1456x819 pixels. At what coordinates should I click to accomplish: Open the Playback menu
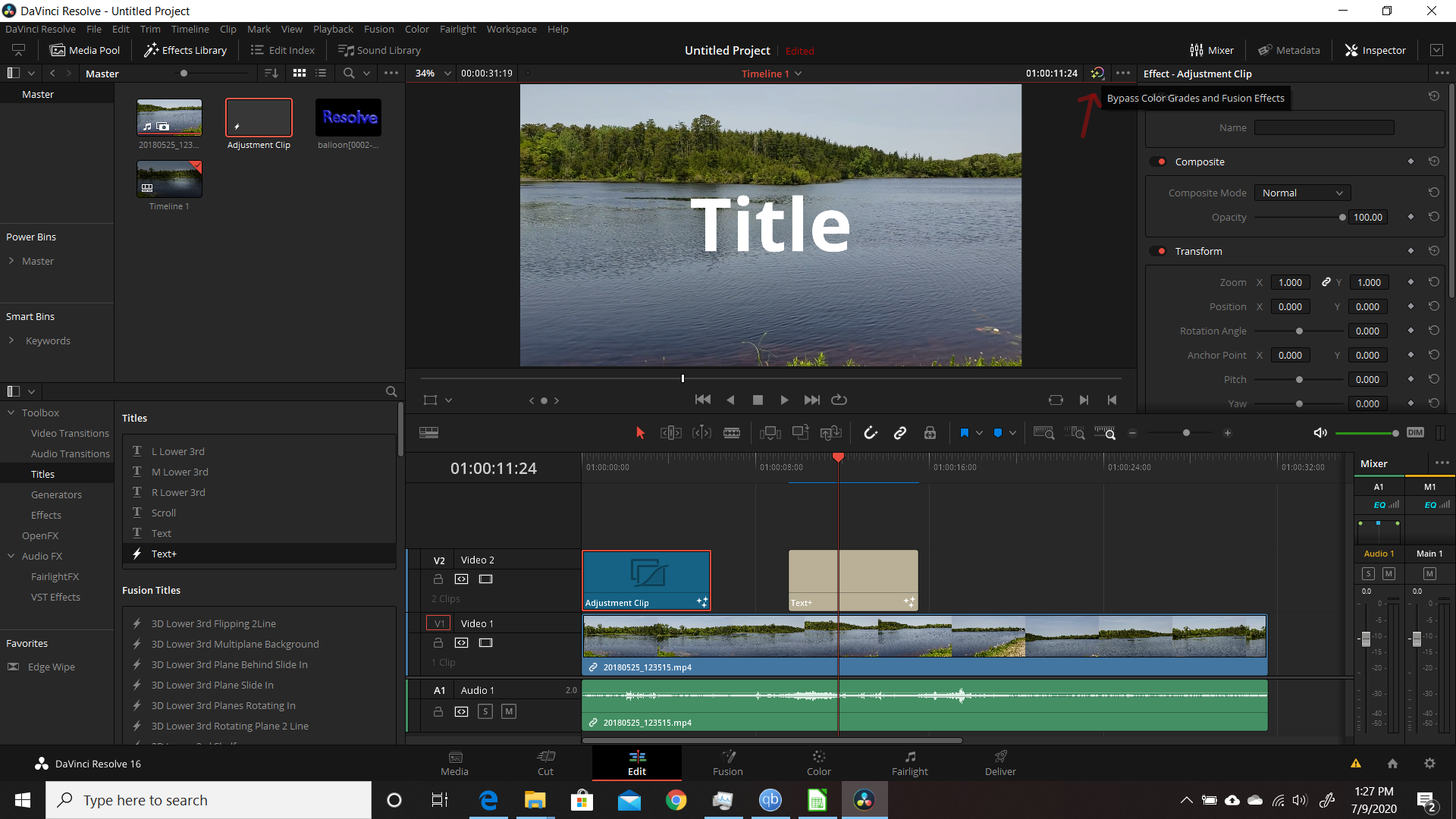coord(333,29)
